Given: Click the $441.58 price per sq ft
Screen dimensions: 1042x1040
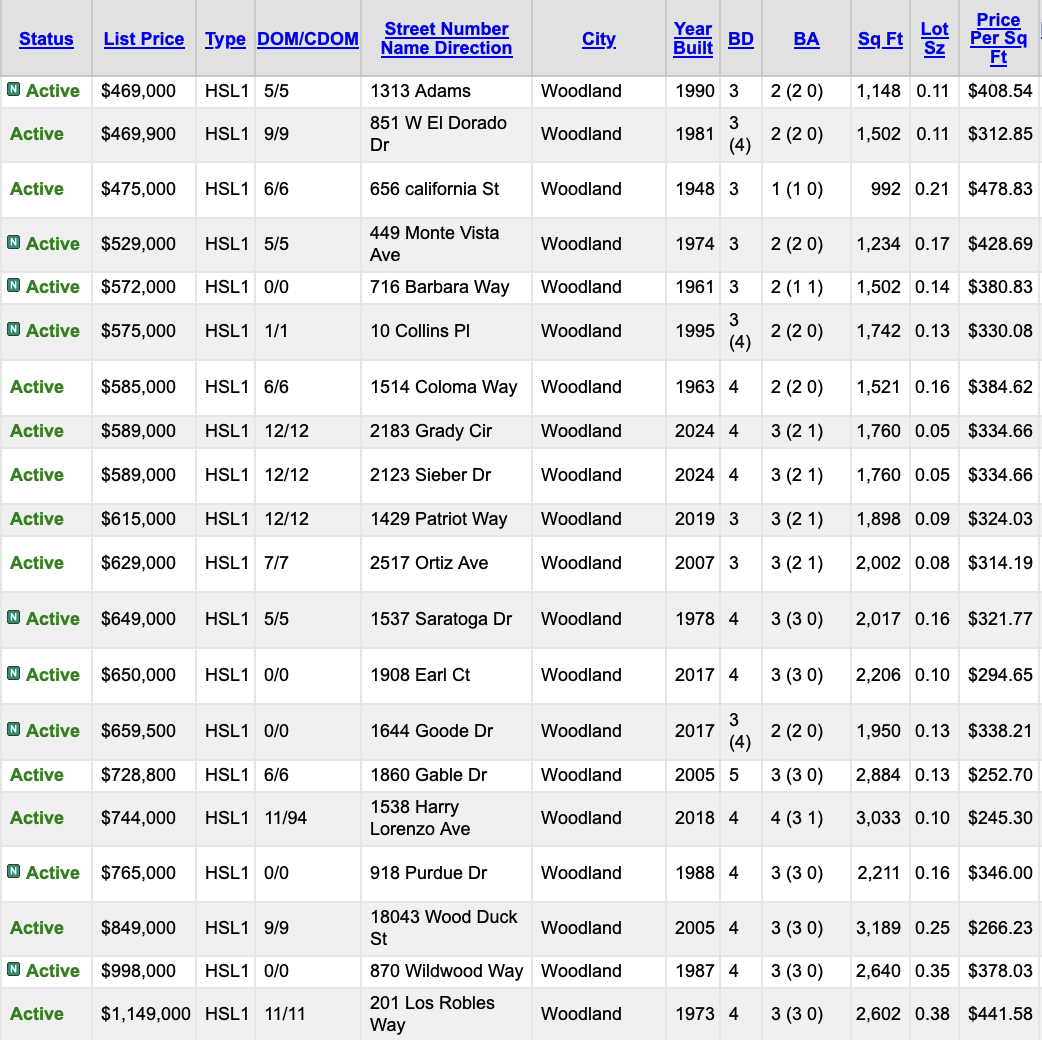Looking at the screenshot, I should click(1000, 1014).
